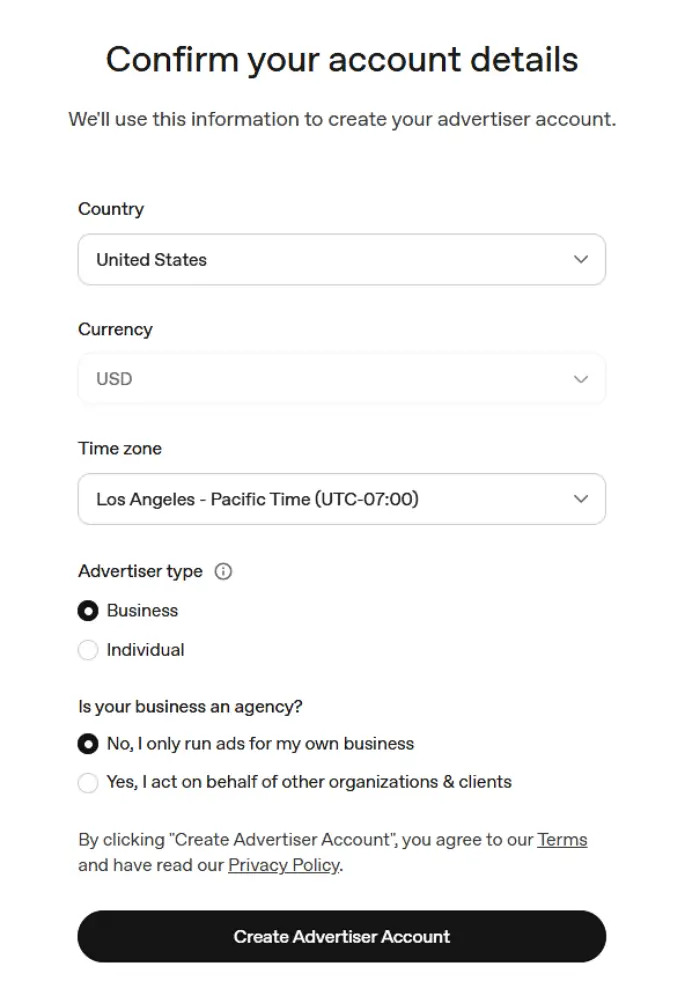Click the Confirm your account details heading
The height and width of the screenshot is (1000, 700).
click(342, 60)
